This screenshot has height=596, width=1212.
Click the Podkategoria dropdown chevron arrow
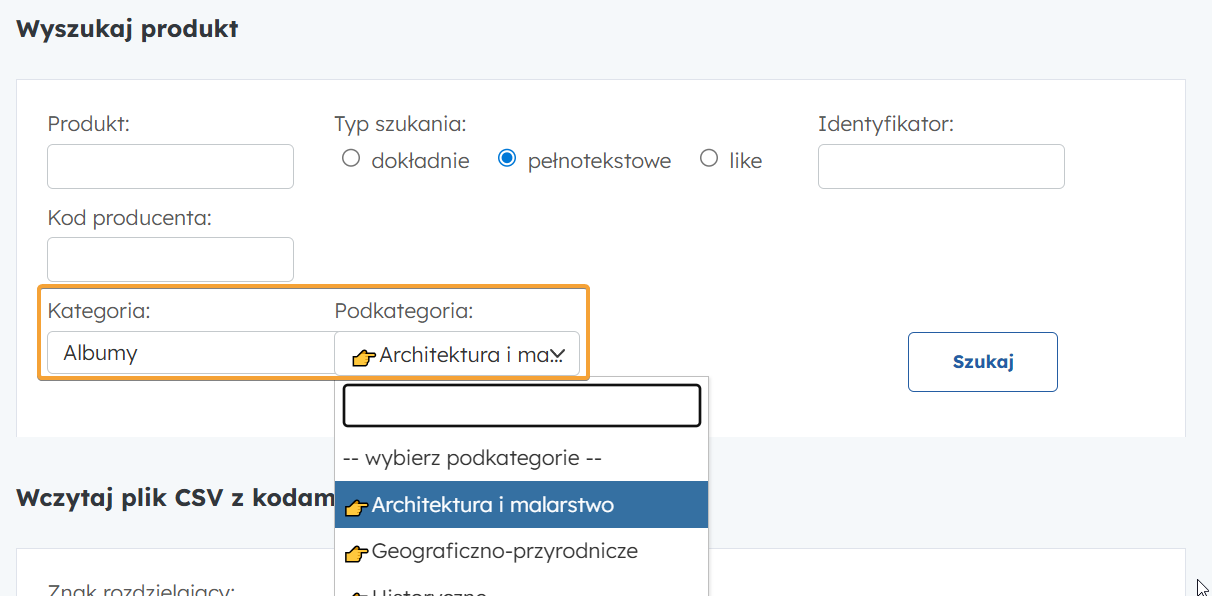click(x=557, y=355)
